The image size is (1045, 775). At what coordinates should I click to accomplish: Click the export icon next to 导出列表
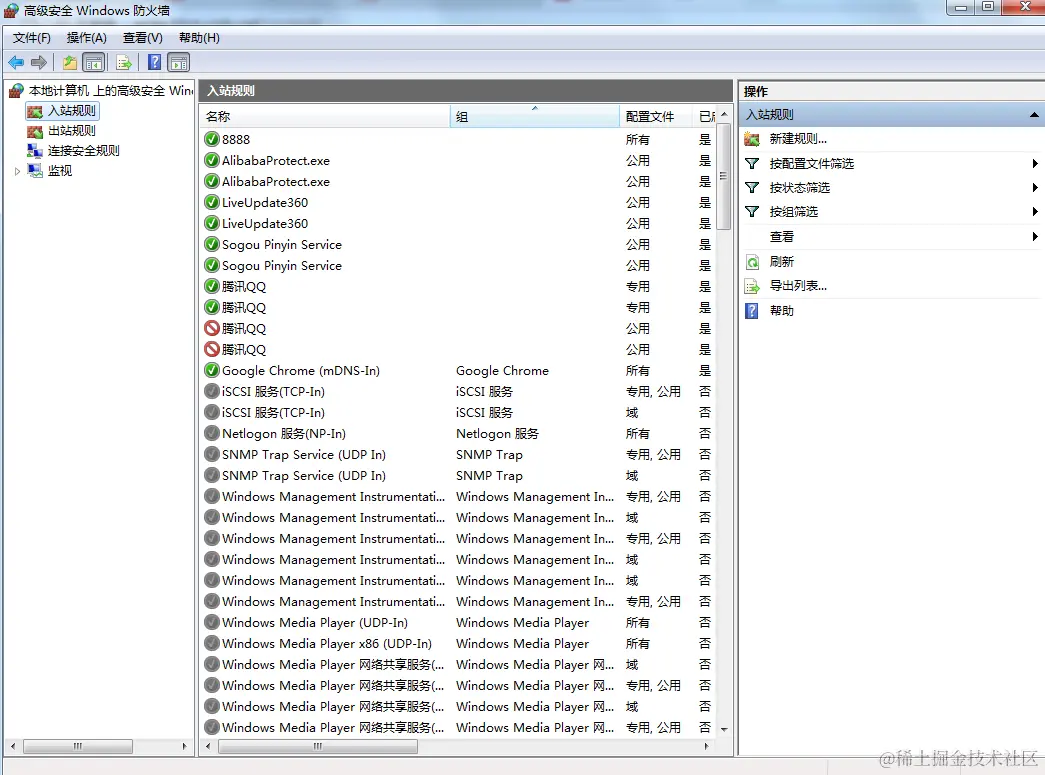pyautogui.click(x=752, y=287)
